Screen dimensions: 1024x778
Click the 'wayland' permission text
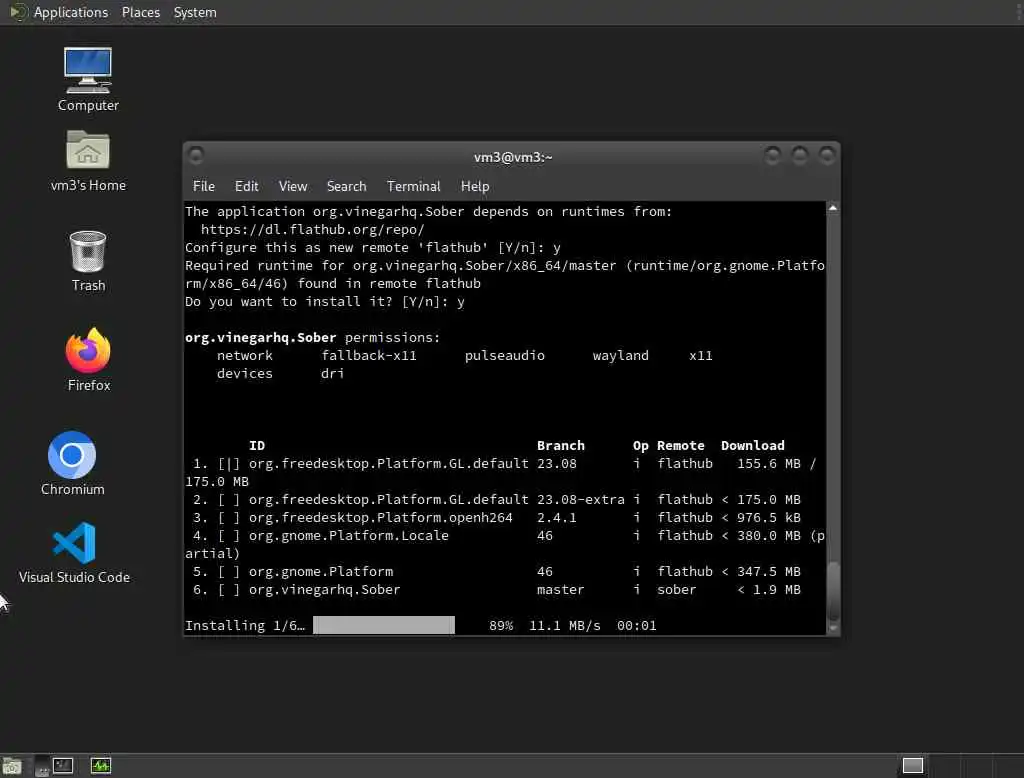tap(620, 355)
